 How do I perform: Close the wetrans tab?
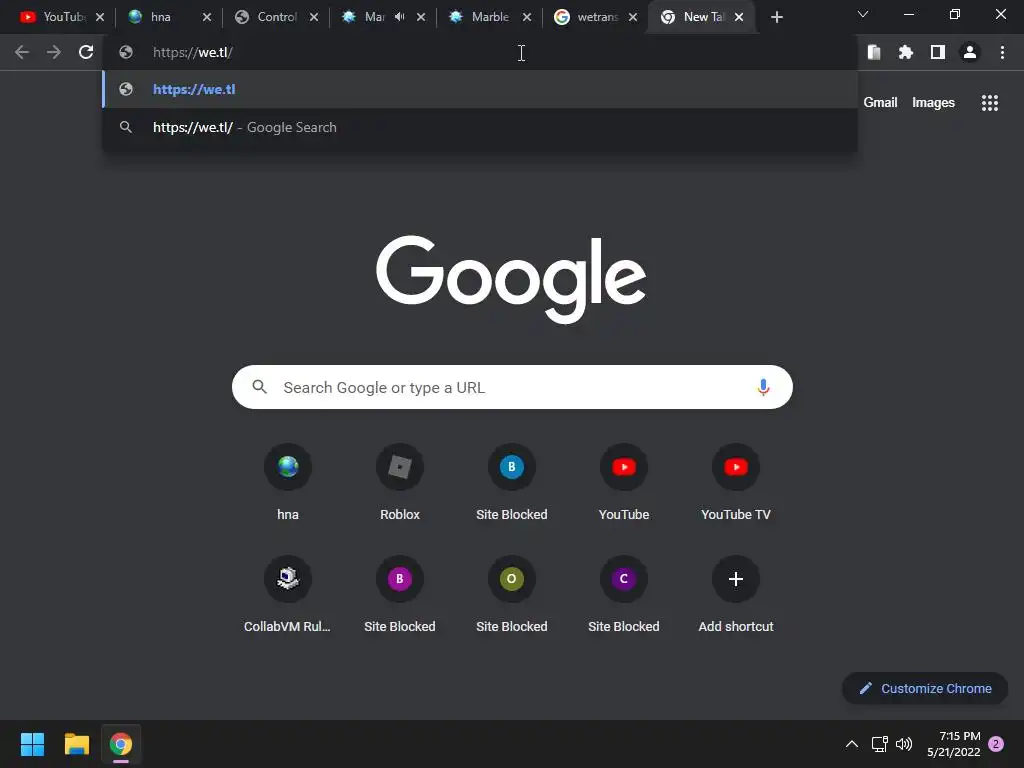click(633, 17)
